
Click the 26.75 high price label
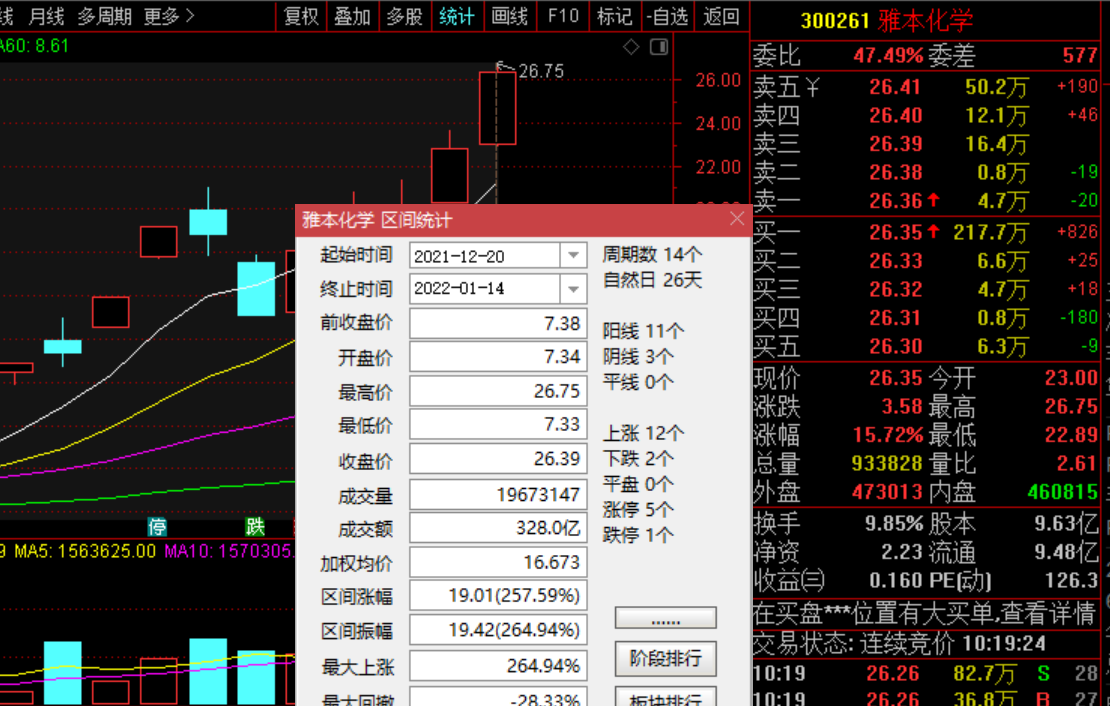(x=541, y=71)
